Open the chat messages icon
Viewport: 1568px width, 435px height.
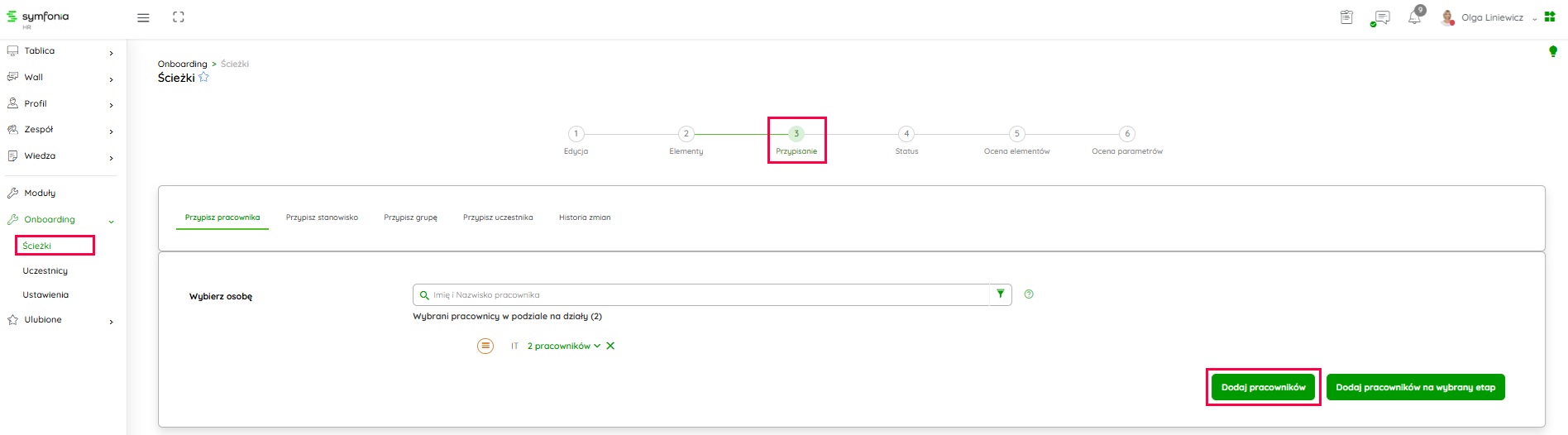pyautogui.click(x=1381, y=17)
